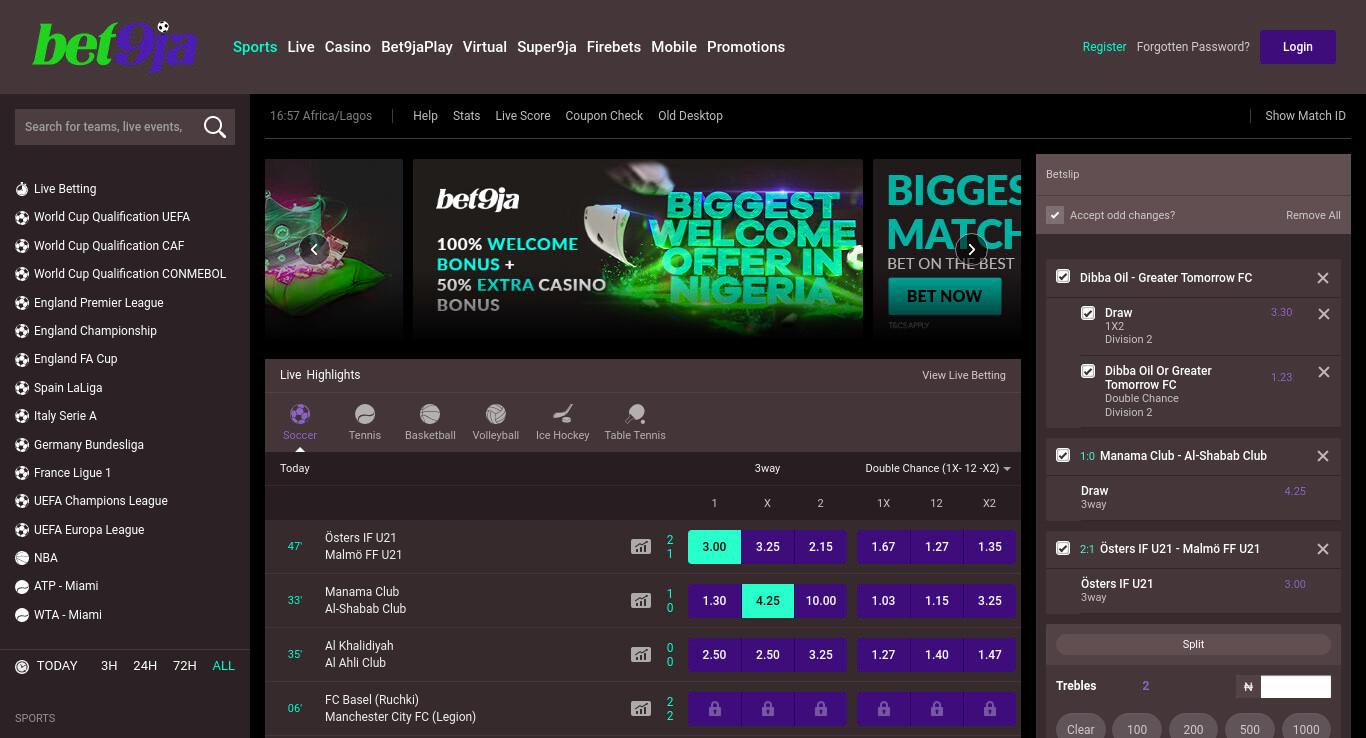Uncheck Dibba Oil - Greater Tomorrow FC event checkbox
Screen dimensions: 1366x738
(1063, 277)
